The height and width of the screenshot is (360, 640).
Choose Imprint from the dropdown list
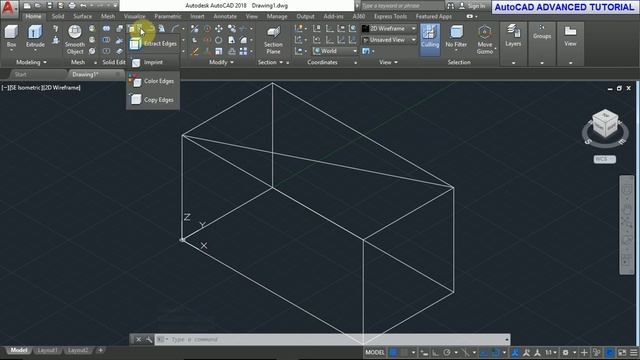point(153,62)
